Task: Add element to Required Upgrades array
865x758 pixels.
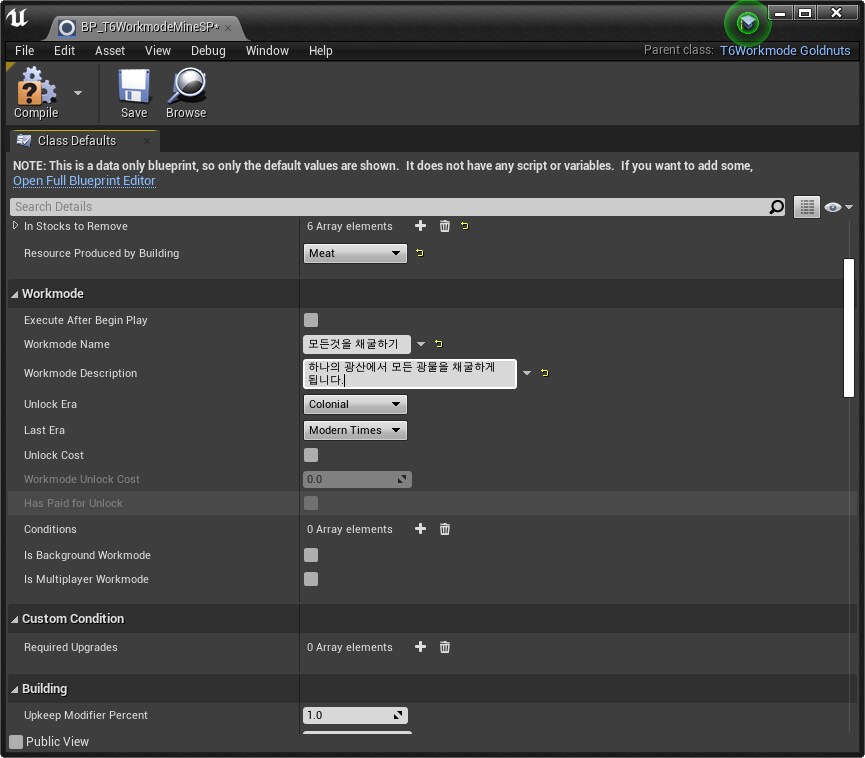Action: point(420,647)
